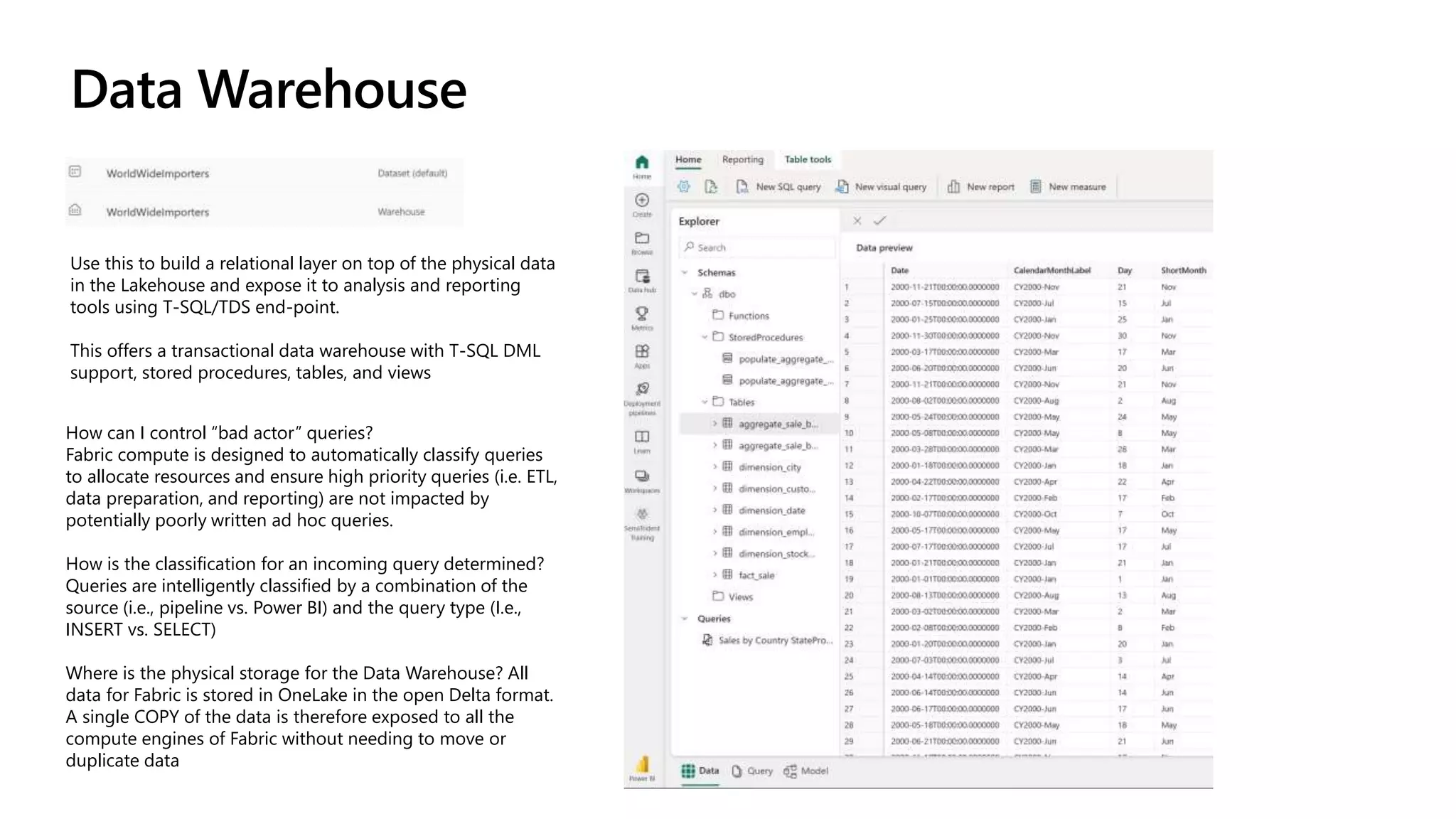Viewport: 1456px width, 819px height.
Task: Click the Power BI logo at sidebar bottom
Action: (x=643, y=764)
